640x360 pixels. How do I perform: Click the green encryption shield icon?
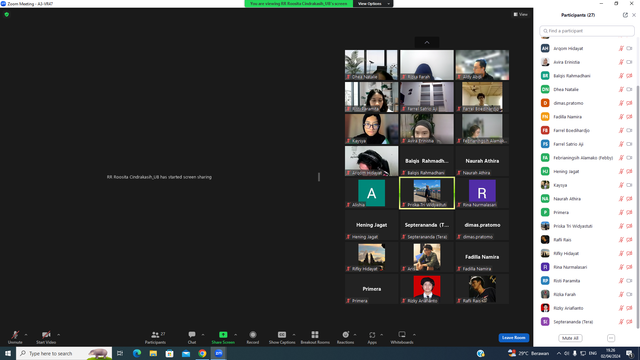[7, 14]
